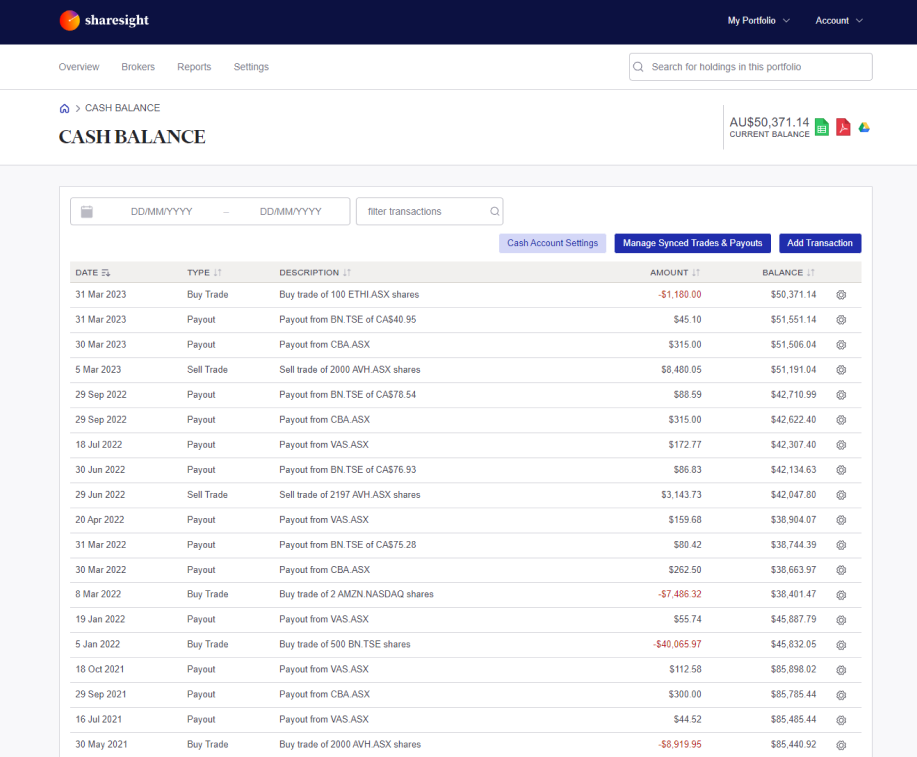
Task: Open the gear on the 5 Mar 2023 sell row
Action: pyautogui.click(x=841, y=369)
